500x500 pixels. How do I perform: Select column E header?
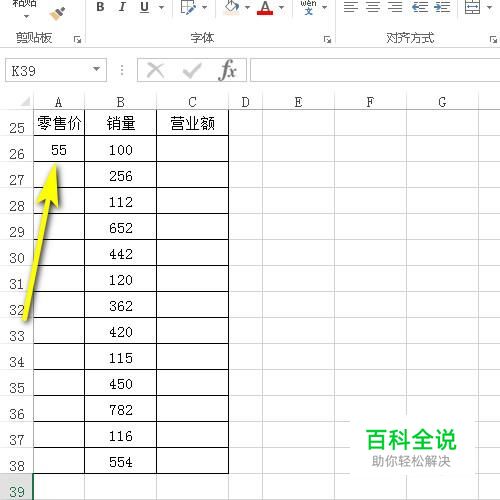(298, 102)
